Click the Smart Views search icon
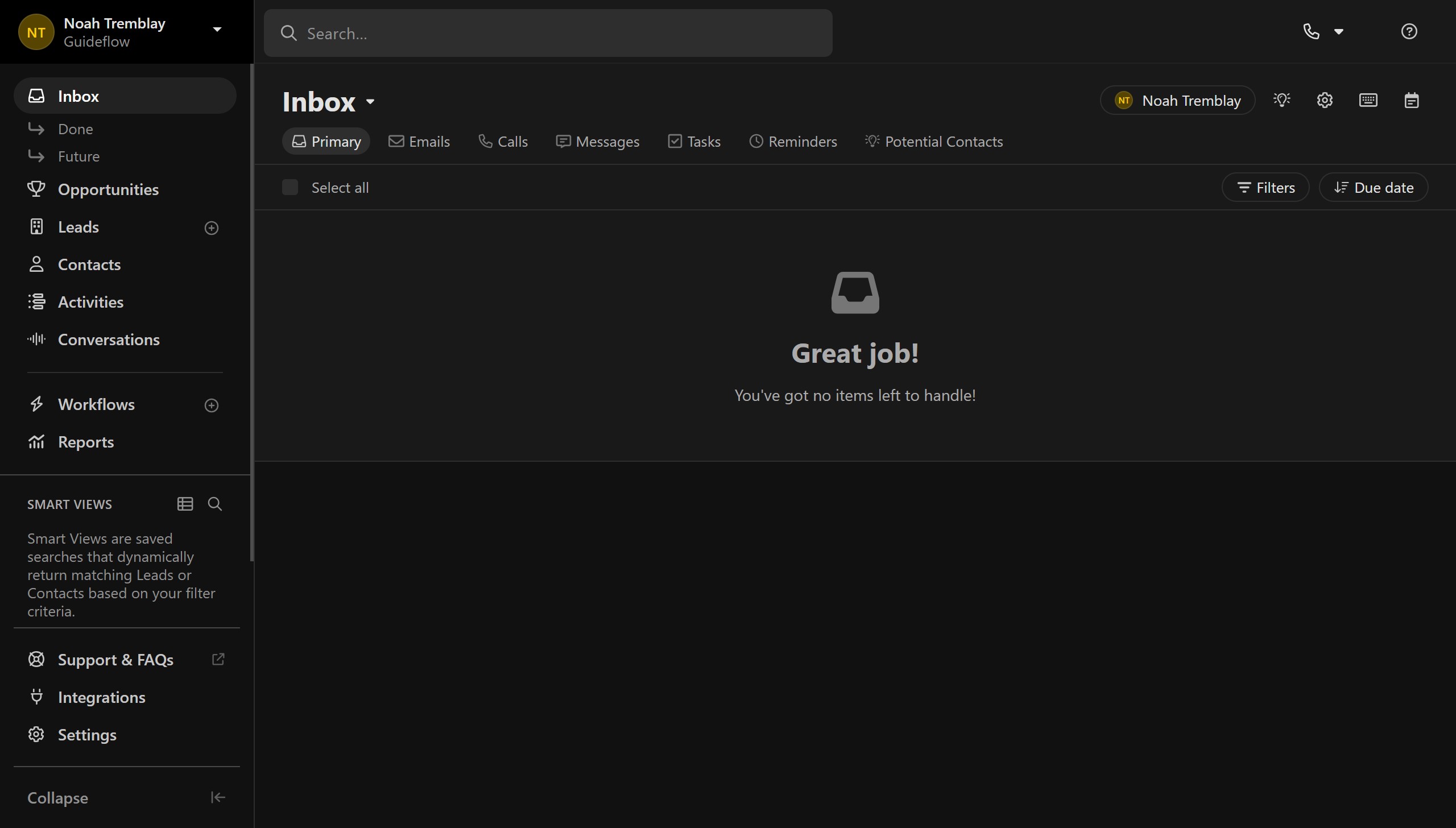 [x=215, y=504]
